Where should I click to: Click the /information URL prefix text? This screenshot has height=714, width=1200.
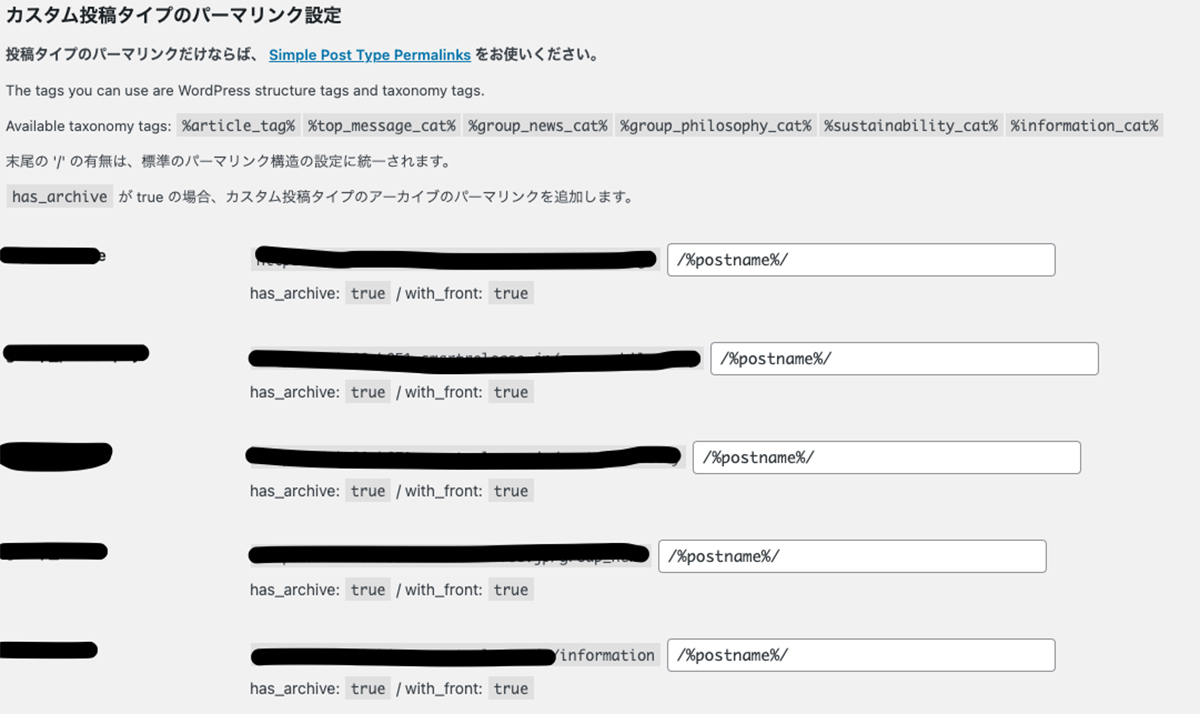click(607, 655)
